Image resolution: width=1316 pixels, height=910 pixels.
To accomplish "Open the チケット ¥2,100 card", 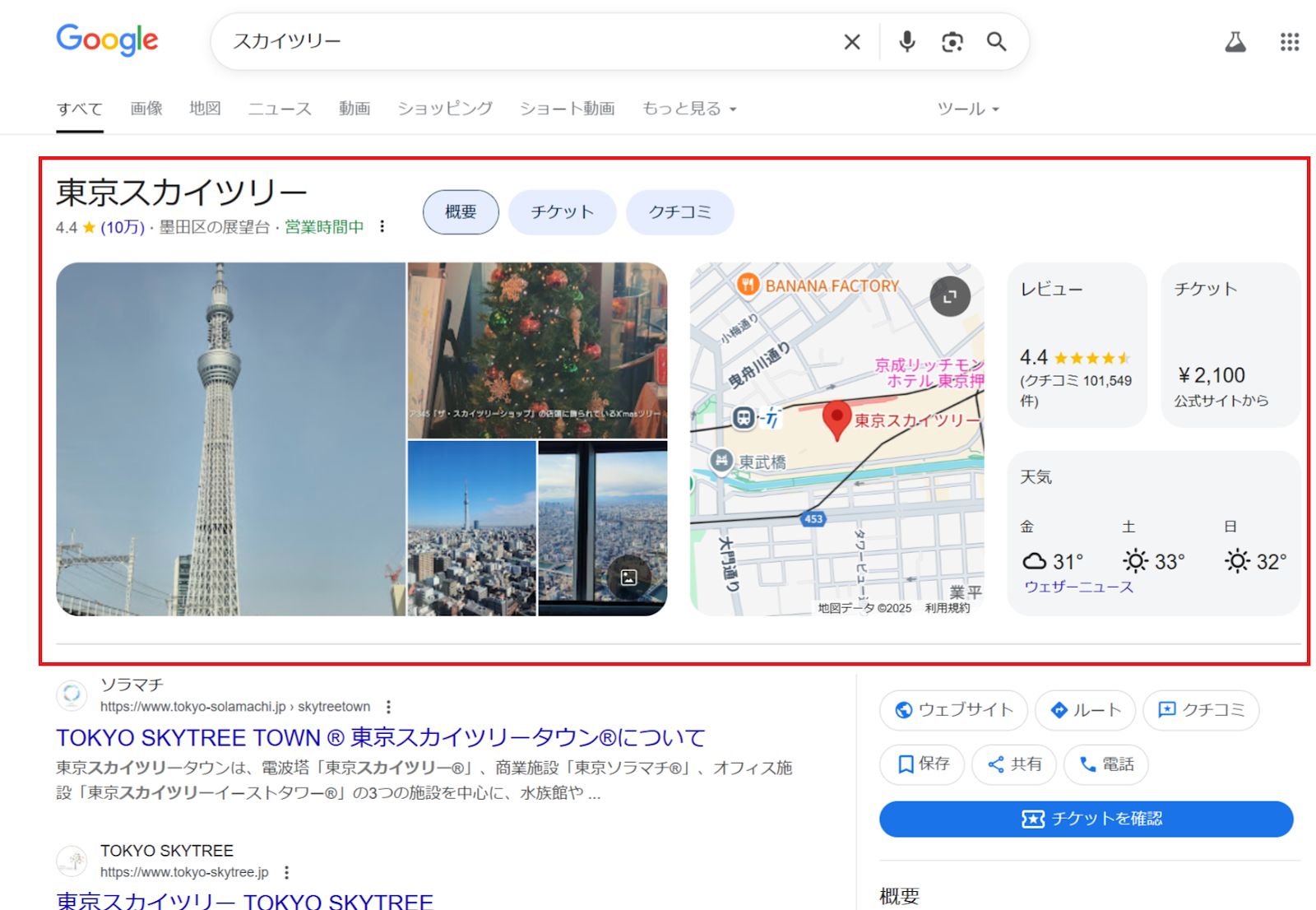I will [1230, 345].
